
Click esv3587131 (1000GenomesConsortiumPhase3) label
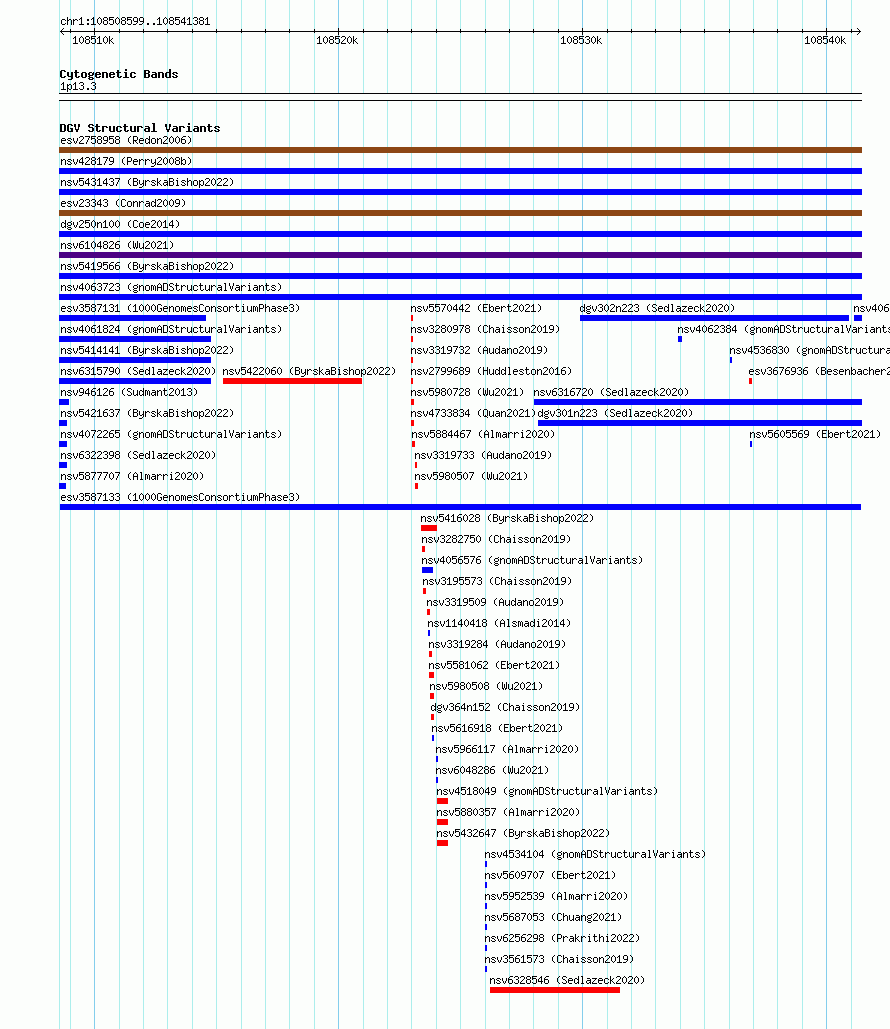(x=180, y=308)
